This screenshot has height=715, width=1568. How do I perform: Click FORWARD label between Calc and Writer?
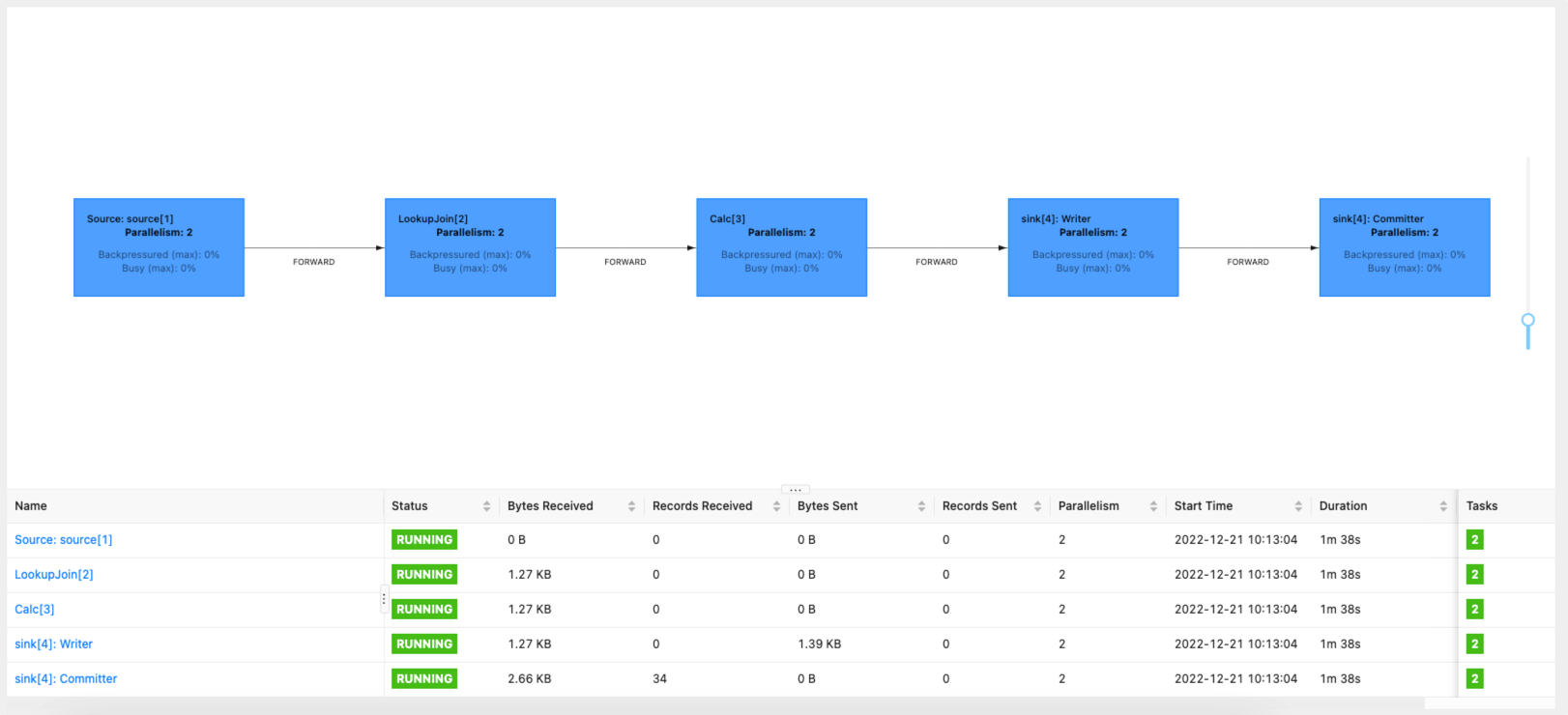937,262
